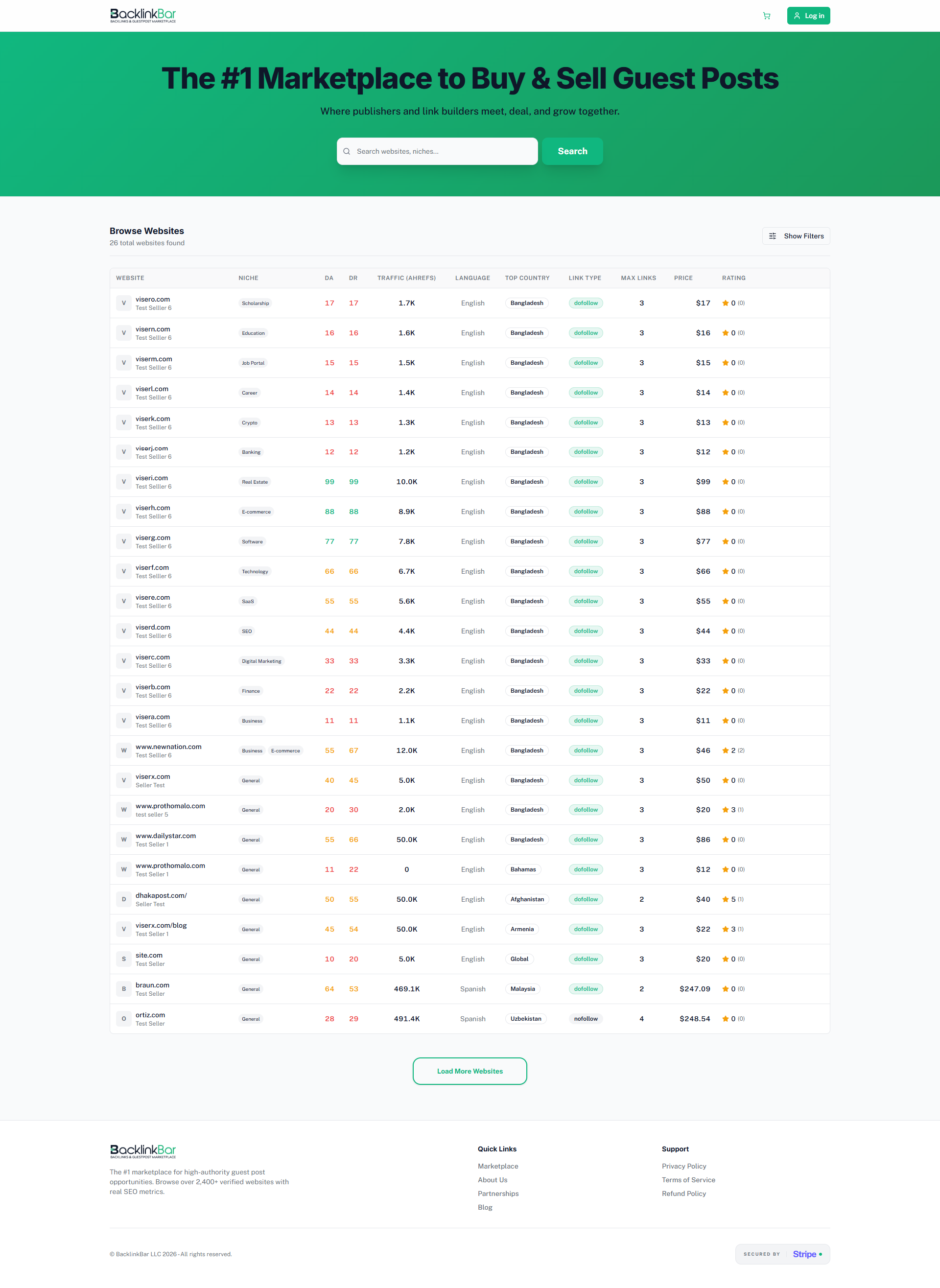Click the V avatar for viseri.com
Viewport: 940px width, 1288px height.
click(123, 482)
